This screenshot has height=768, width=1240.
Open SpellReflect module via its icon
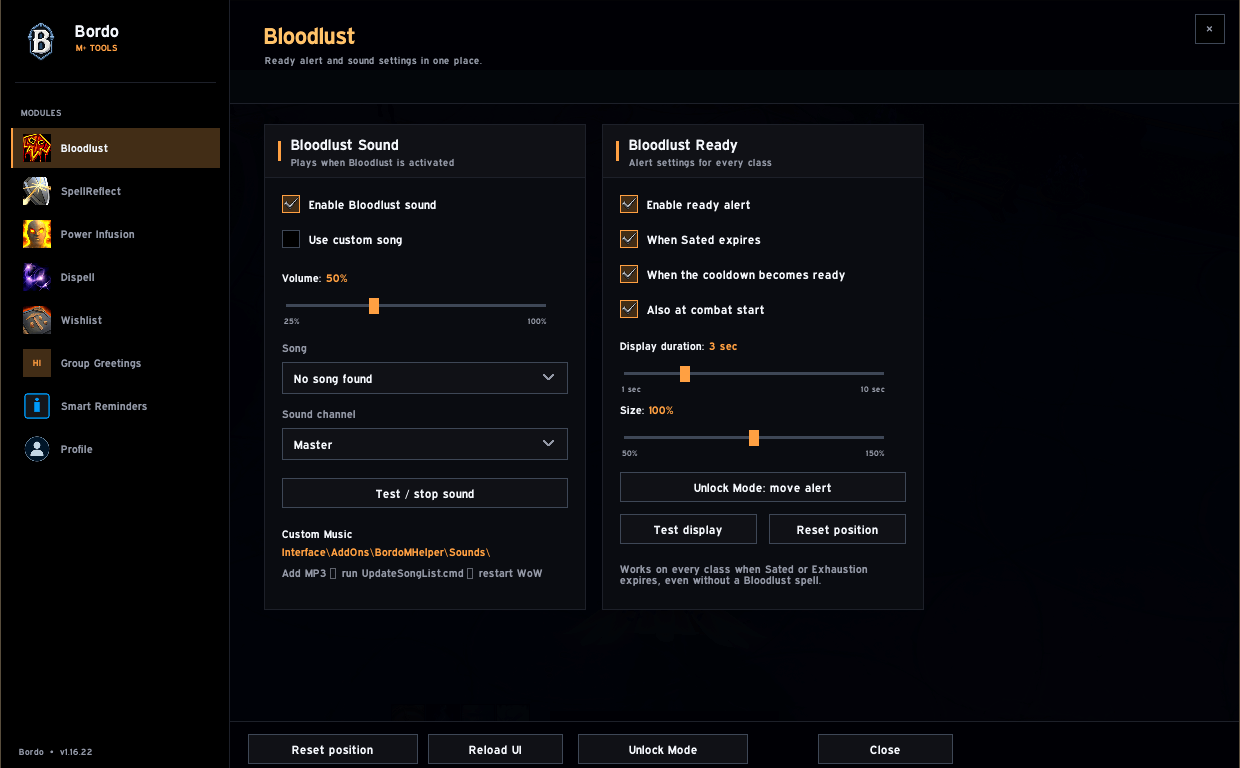click(37, 191)
